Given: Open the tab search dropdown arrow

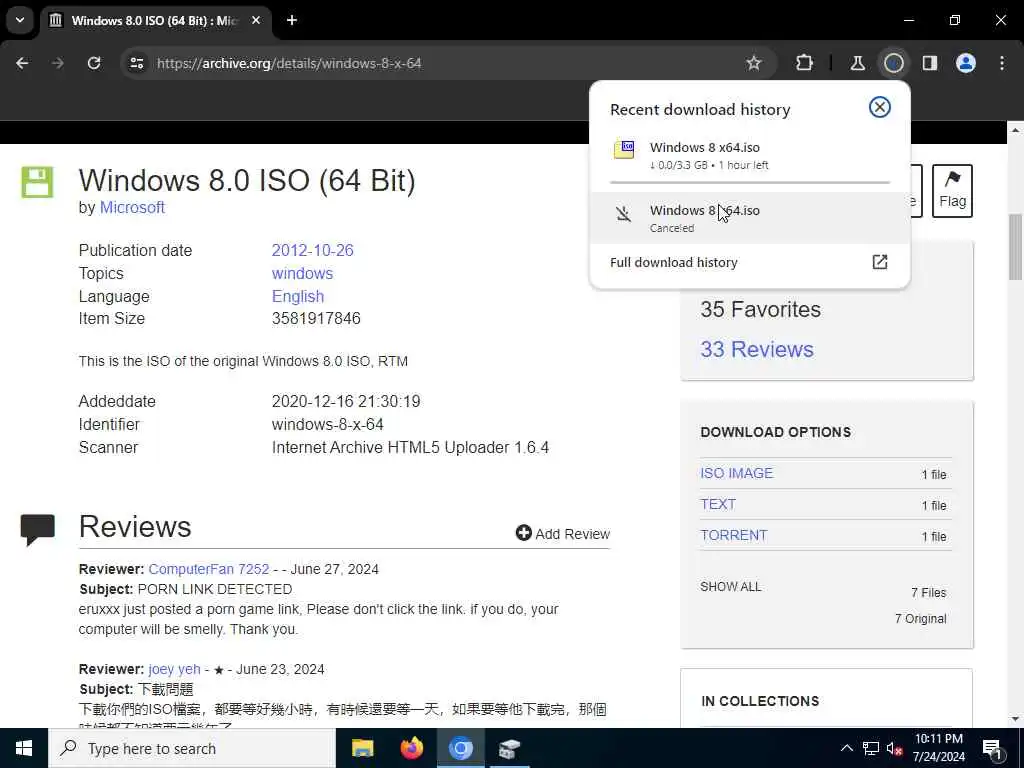Looking at the screenshot, I should 20,20.
